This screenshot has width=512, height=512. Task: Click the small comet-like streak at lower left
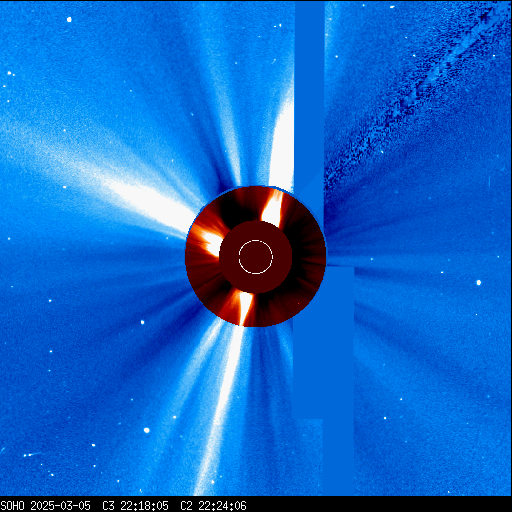coord(31,455)
